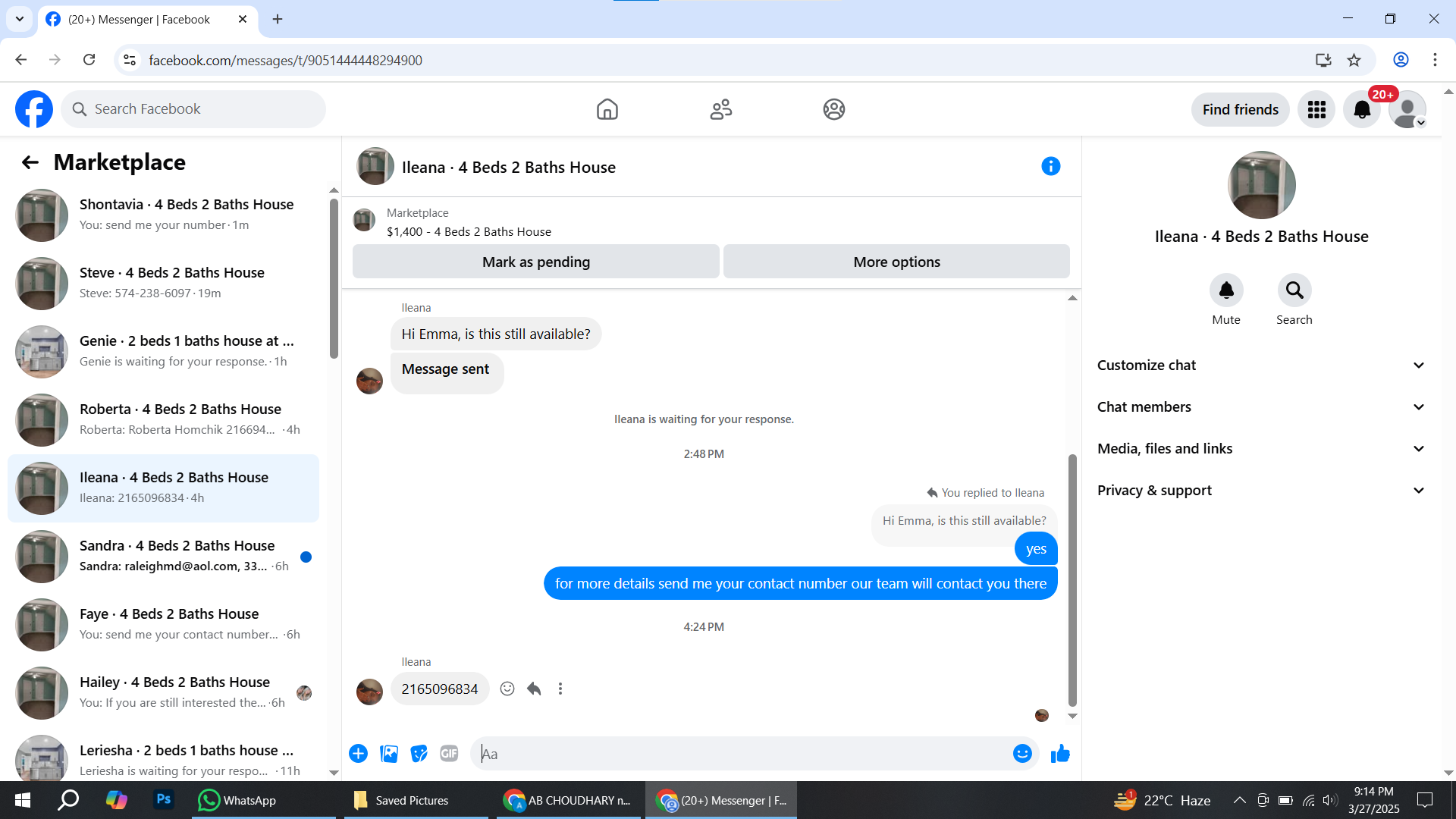Send a thumbs-up like
The height and width of the screenshot is (819, 1456).
coord(1060,753)
